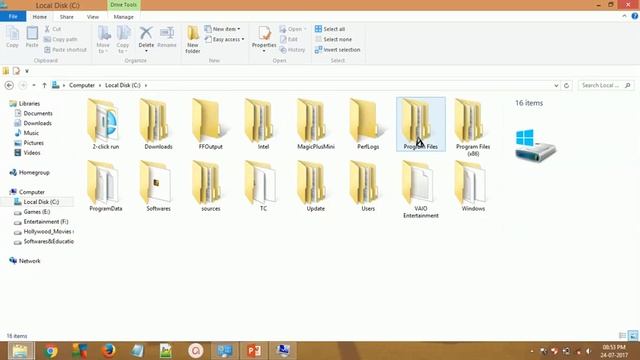Open the File tab

pyautogui.click(x=13, y=16)
